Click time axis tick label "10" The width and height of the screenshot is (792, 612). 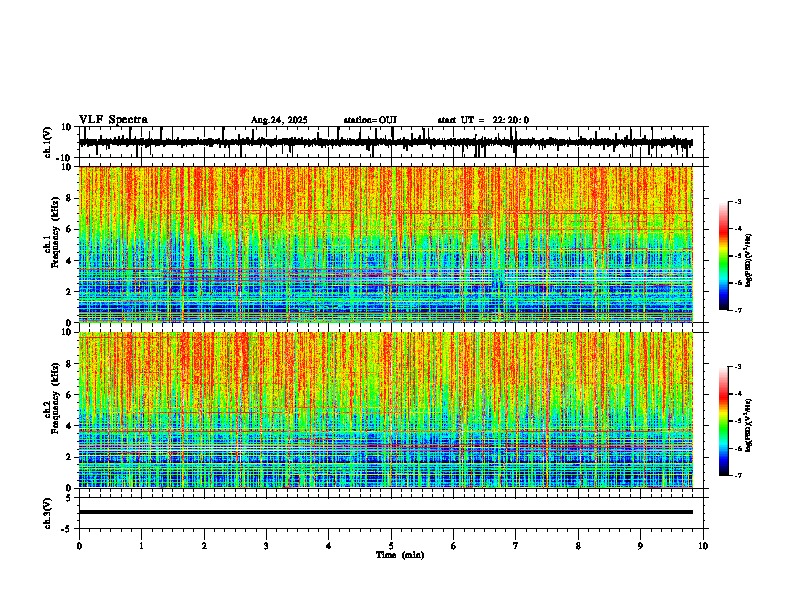pos(703,546)
